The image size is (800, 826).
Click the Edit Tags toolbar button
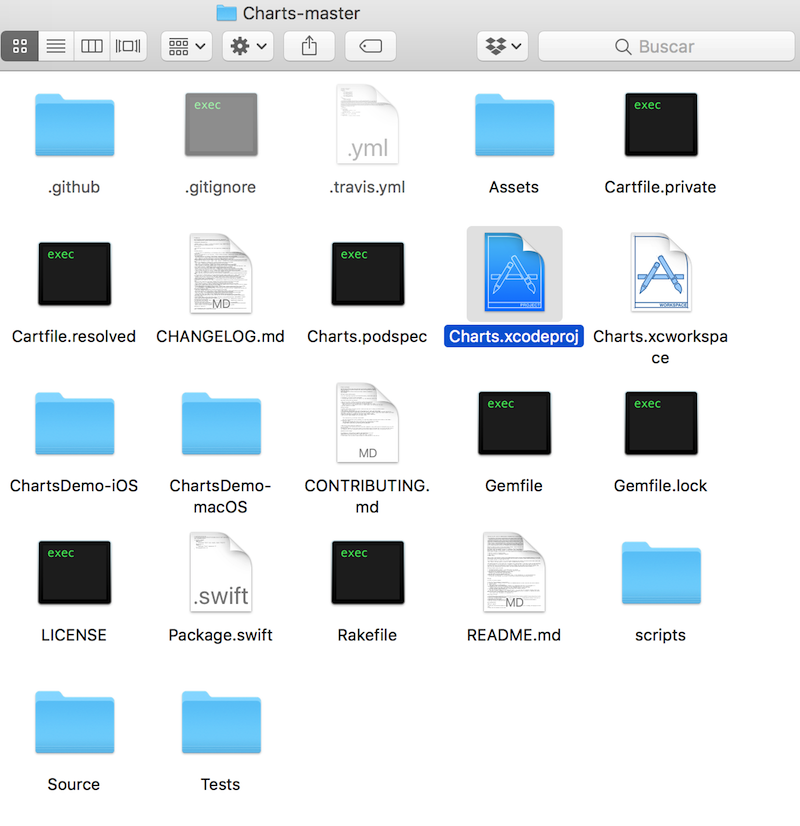coord(370,46)
